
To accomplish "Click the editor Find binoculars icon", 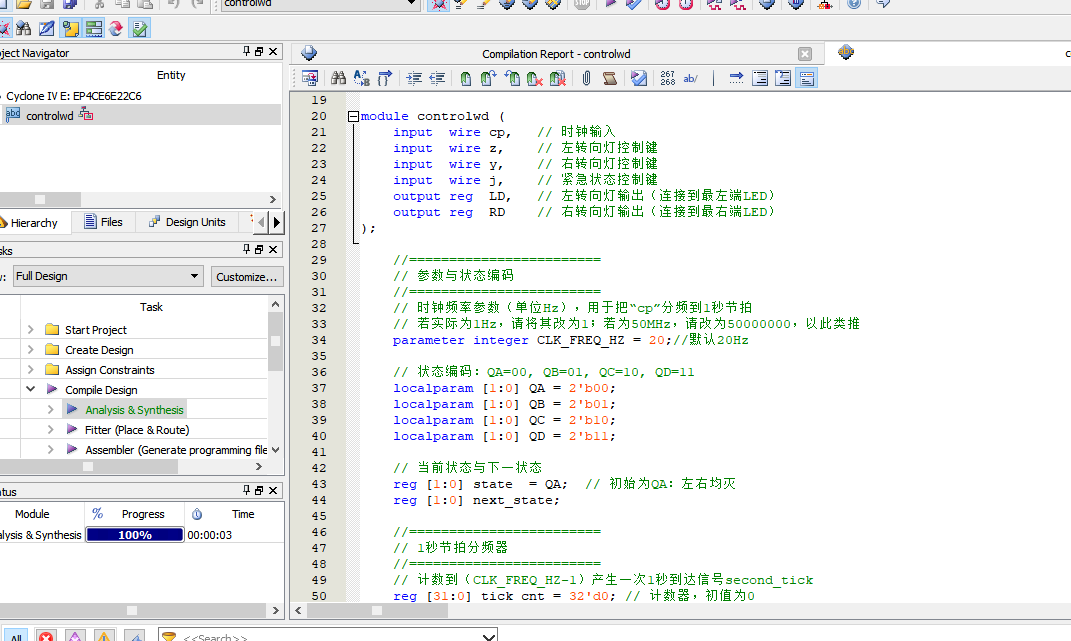I will click(x=338, y=78).
